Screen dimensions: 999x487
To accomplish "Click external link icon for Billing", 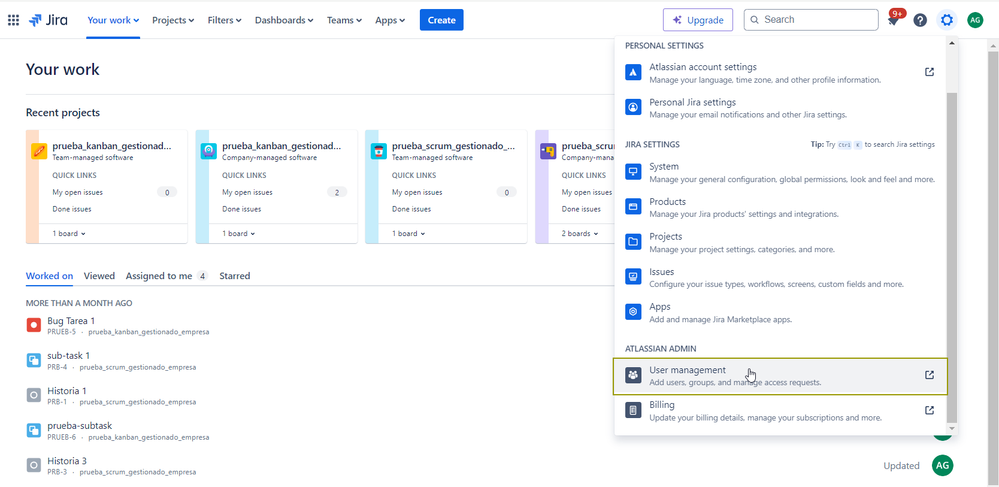I will point(930,411).
